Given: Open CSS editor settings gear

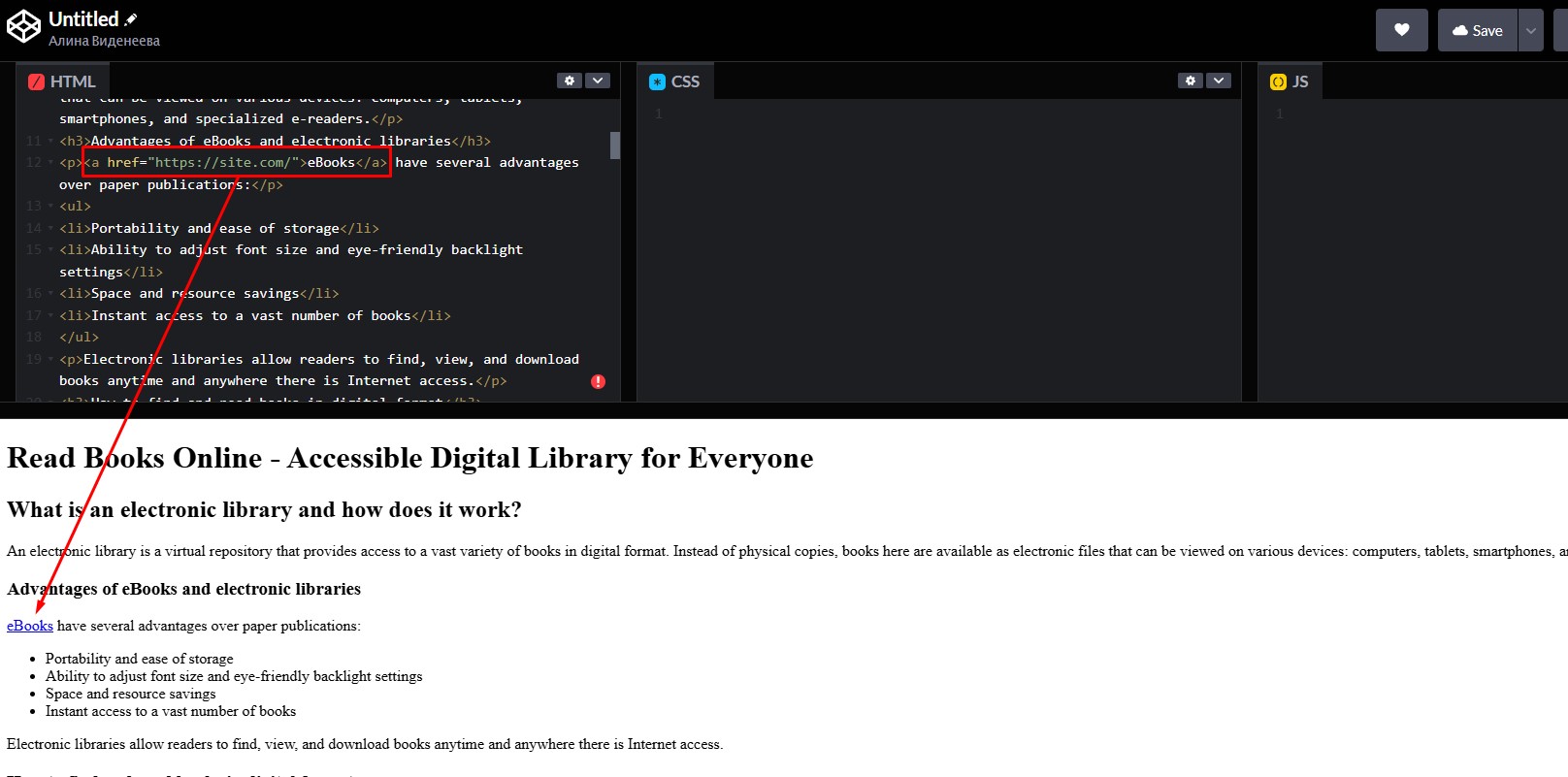Looking at the screenshot, I should pyautogui.click(x=1191, y=81).
